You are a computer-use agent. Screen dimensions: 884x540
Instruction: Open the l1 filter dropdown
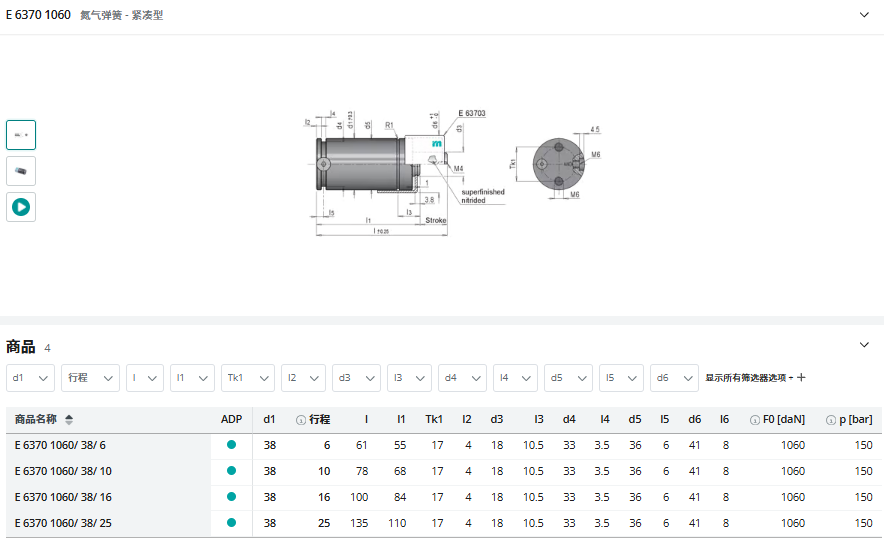192,378
